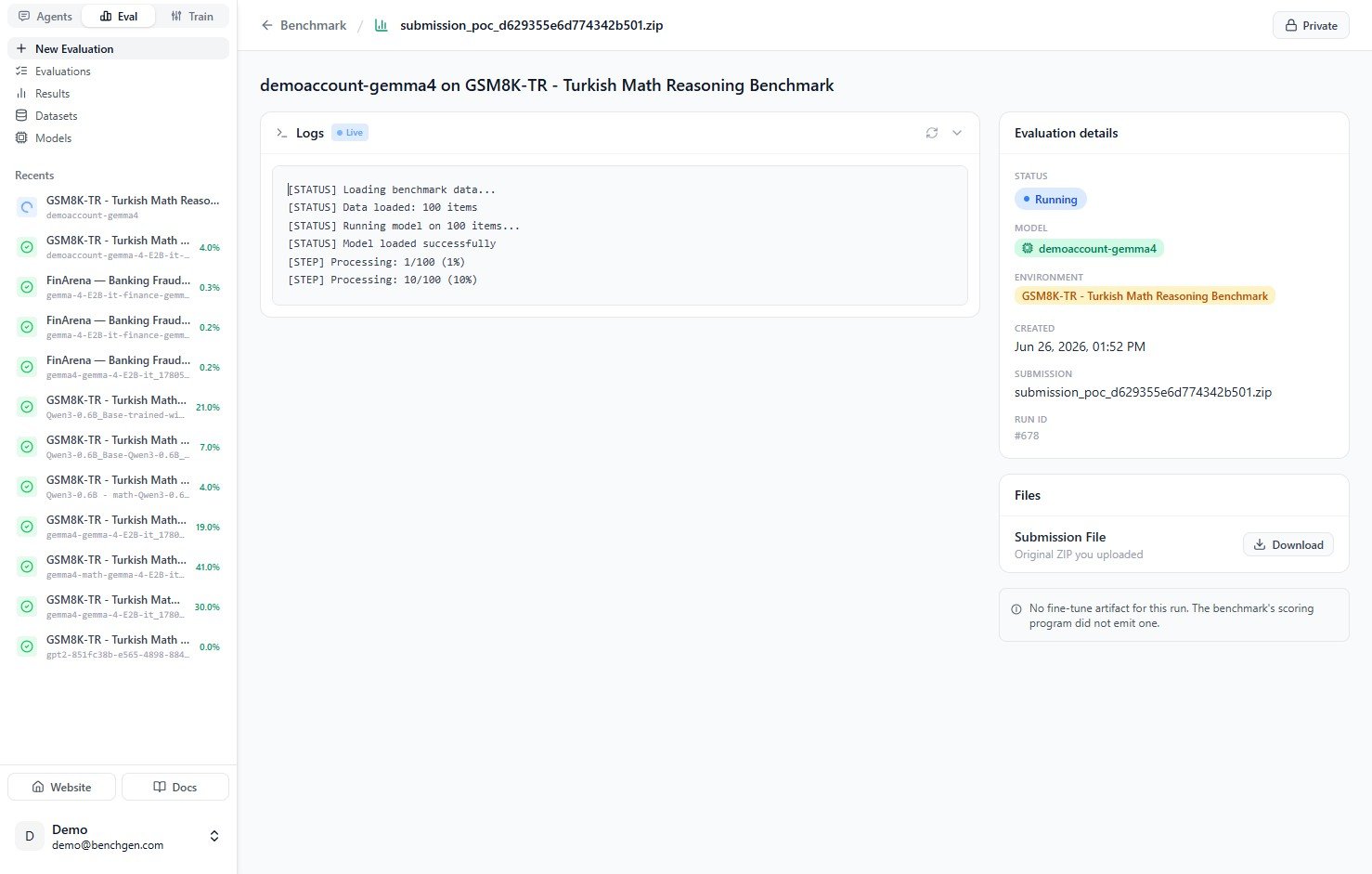1372x874 pixels.
Task: Open the Models section
Action: click(118, 137)
